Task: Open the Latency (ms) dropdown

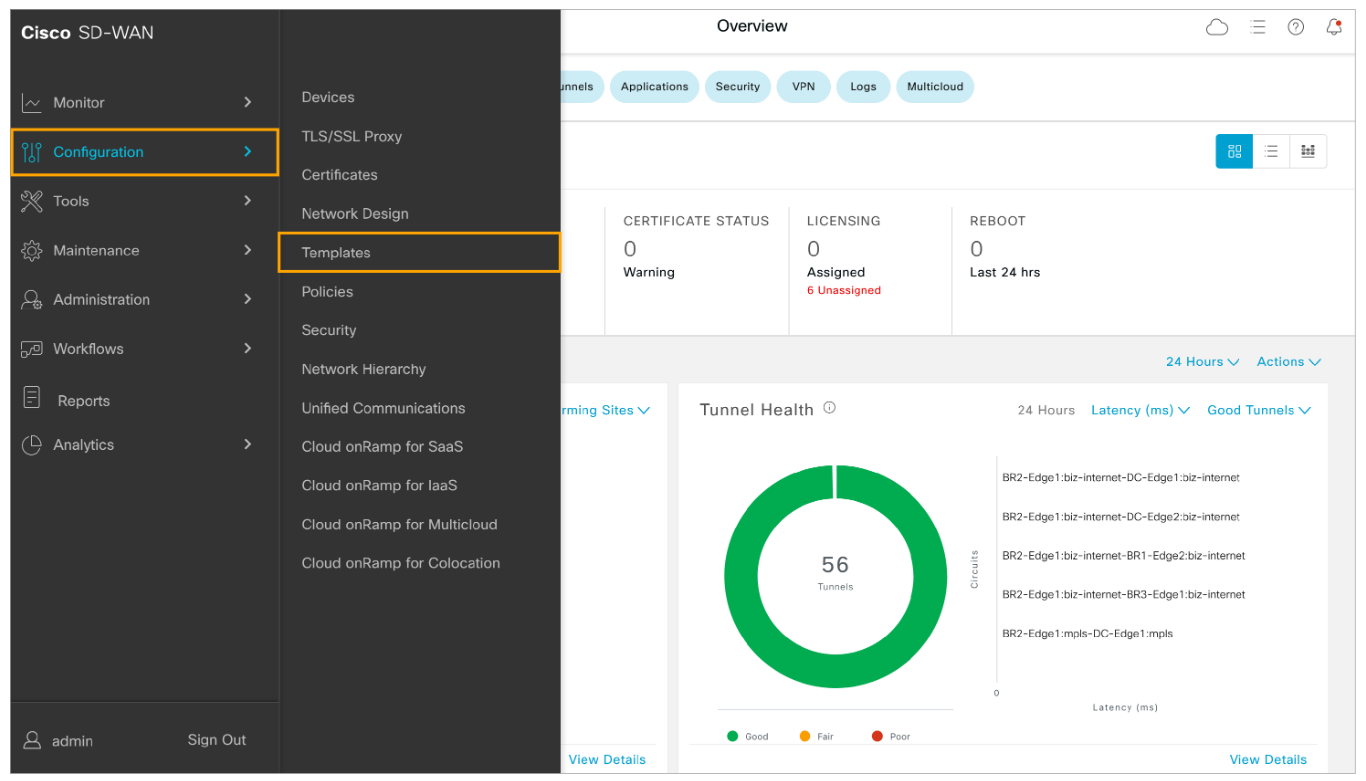Action: pyautogui.click(x=1140, y=410)
